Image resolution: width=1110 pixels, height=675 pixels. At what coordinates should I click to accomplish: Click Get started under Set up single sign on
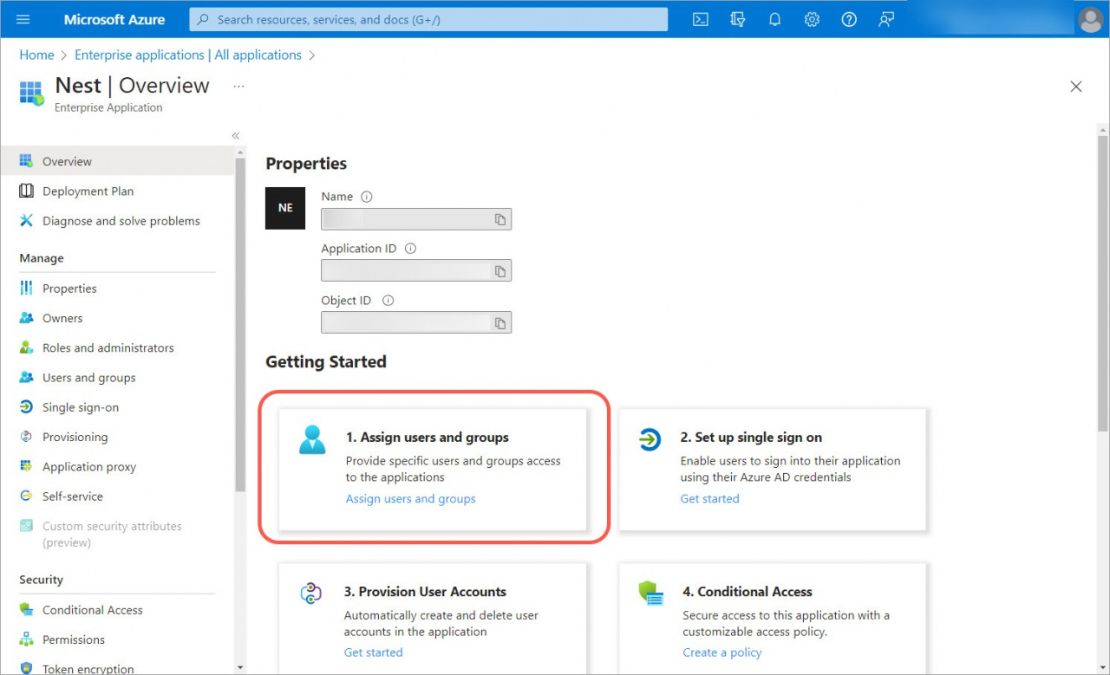tap(709, 499)
